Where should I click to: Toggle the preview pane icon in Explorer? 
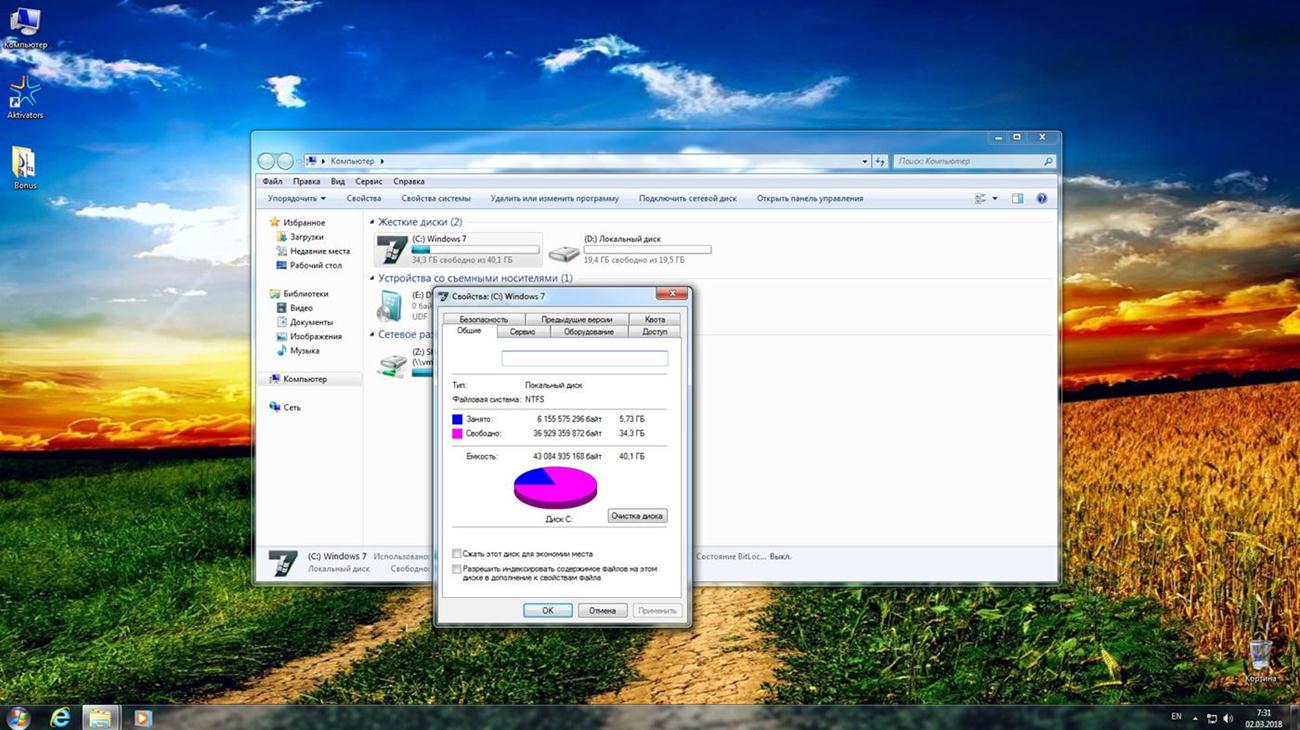pos(1017,199)
